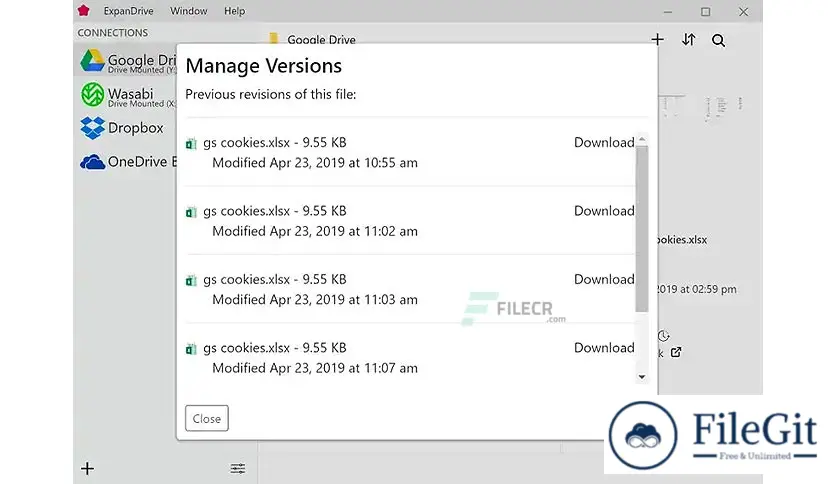Click the search magnifier icon
Image resolution: width=836 pixels, height=484 pixels.
pyautogui.click(x=718, y=40)
